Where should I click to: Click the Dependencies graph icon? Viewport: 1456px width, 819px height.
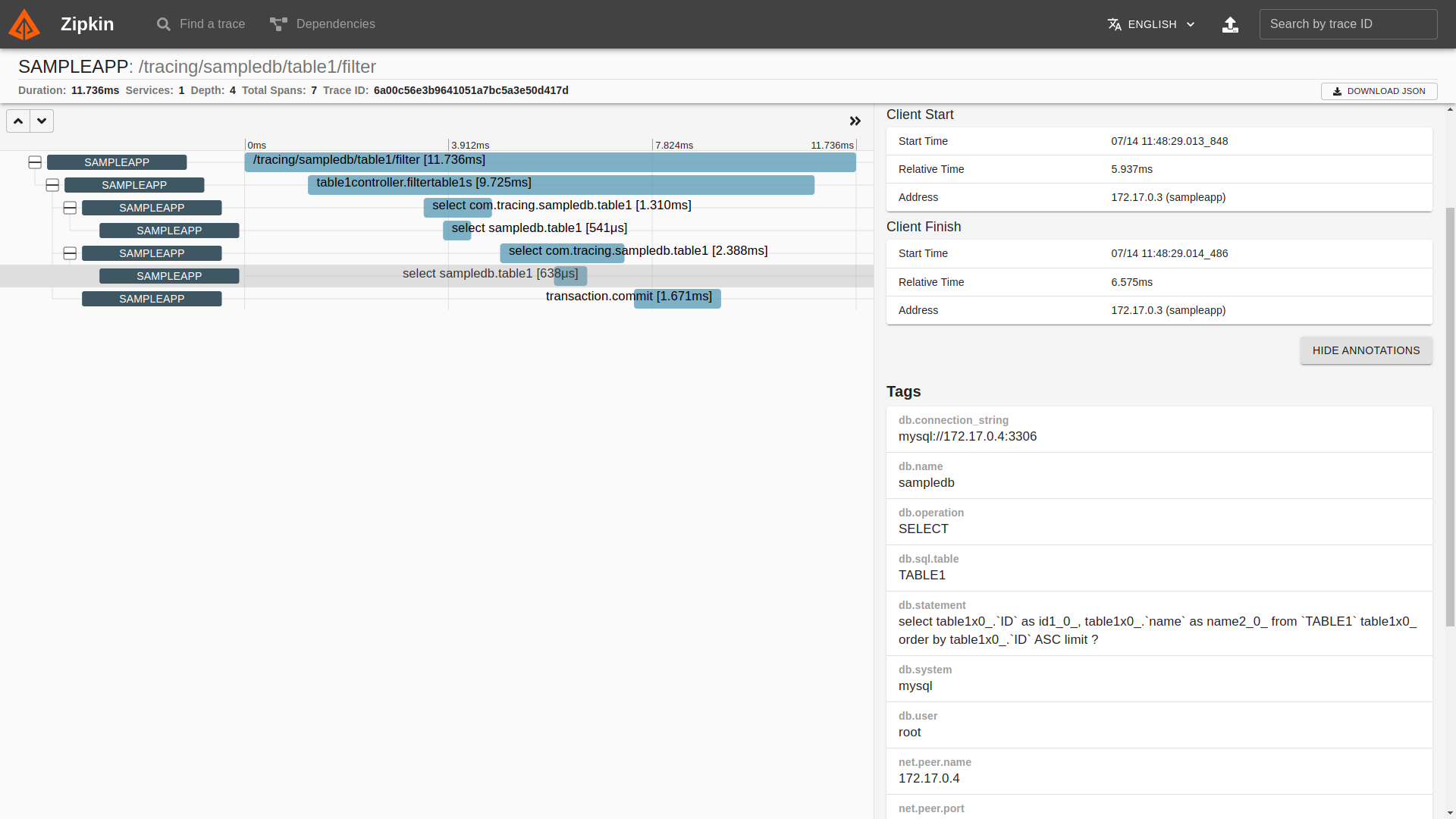278,24
